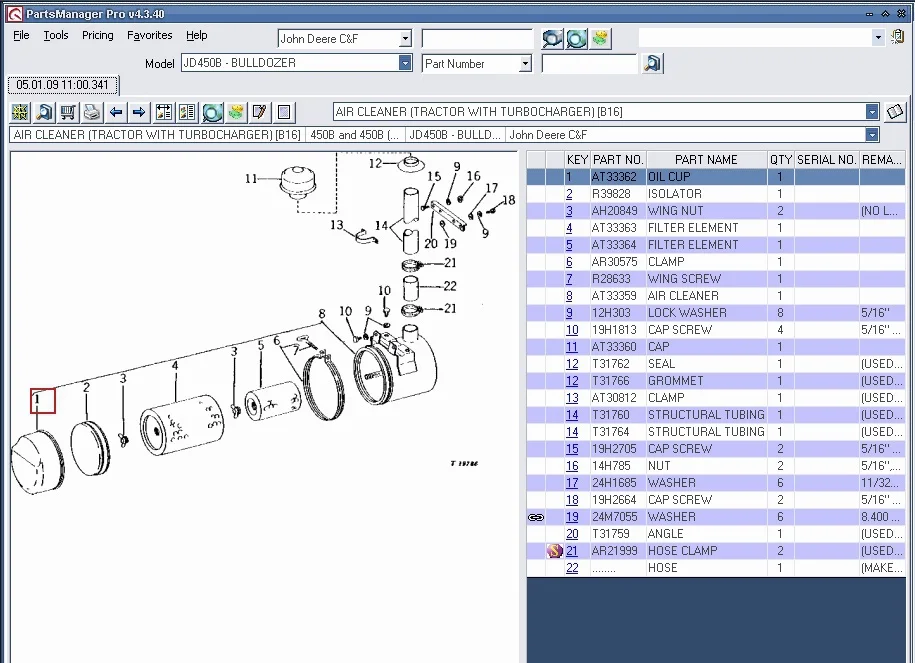Click the icon beside the AR21999 hose clamp row
Viewport: 915px width, 663px height.
pyautogui.click(x=555, y=551)
